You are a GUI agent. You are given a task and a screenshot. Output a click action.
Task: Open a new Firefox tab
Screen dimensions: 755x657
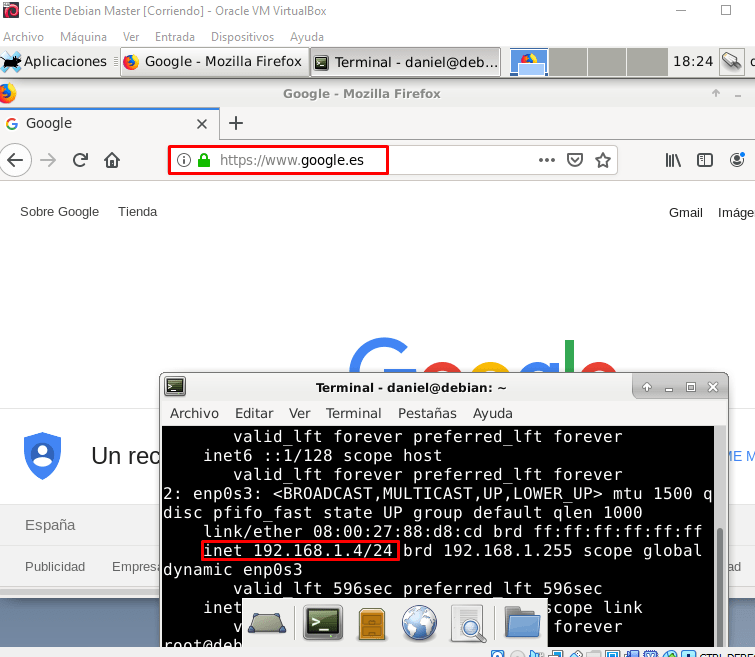tap(236, 123)
